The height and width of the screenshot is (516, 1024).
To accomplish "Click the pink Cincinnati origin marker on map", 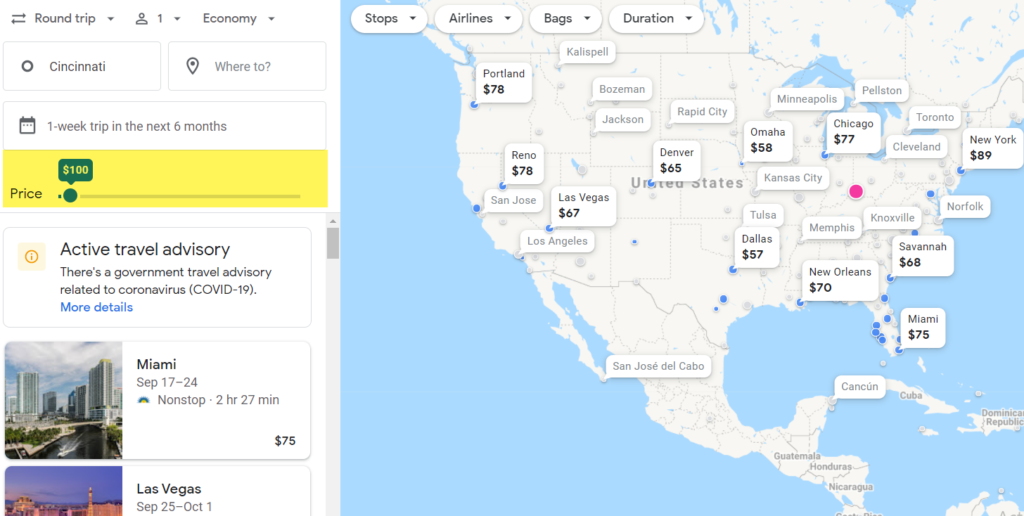I will (x=856, y=191).
